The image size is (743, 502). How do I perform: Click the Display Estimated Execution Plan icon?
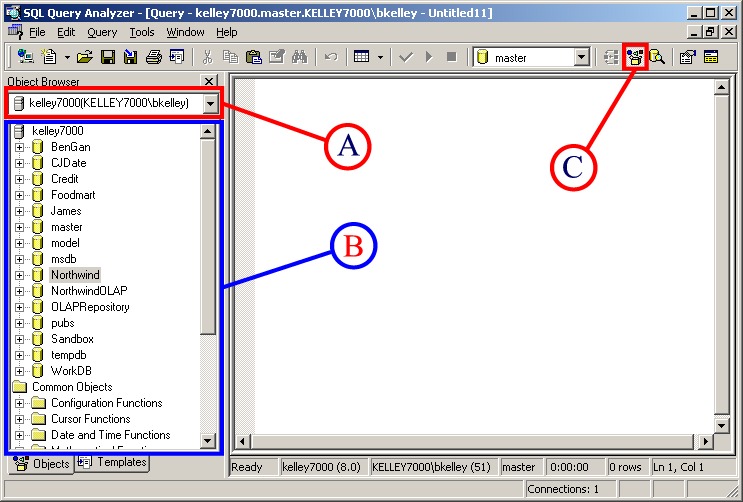[x=611, y=57]
